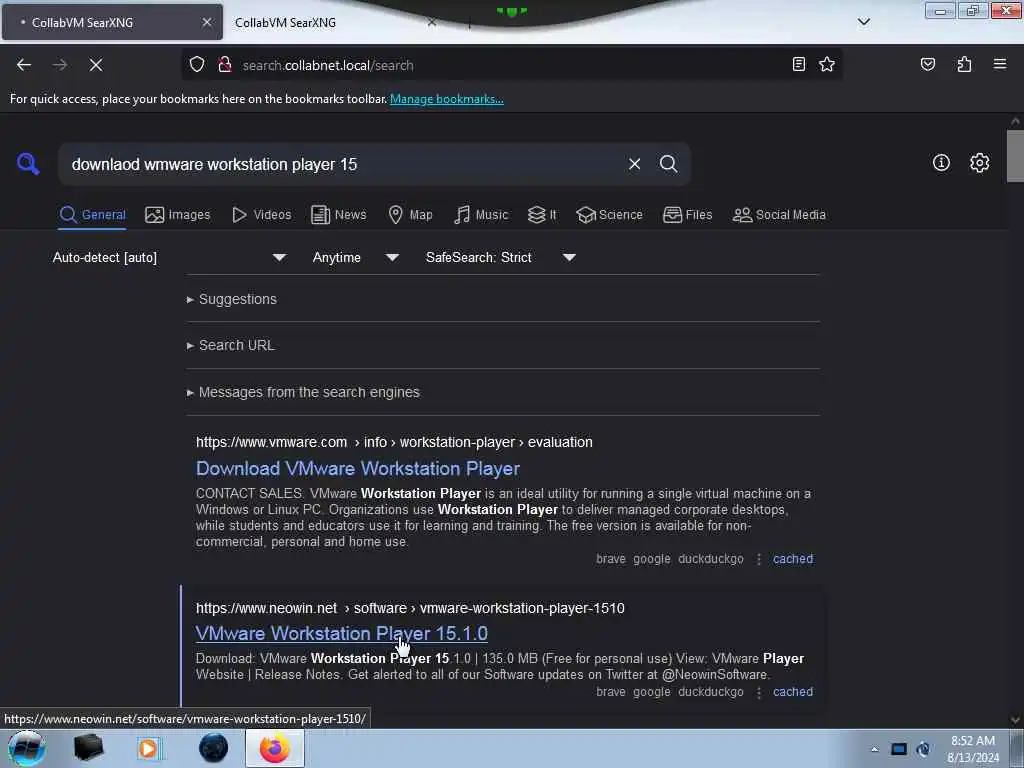Open taskbar clock showing 8:52 AM
This screenshot has width=1024, height=768.
pyautogui.click(x=972, y=749)
